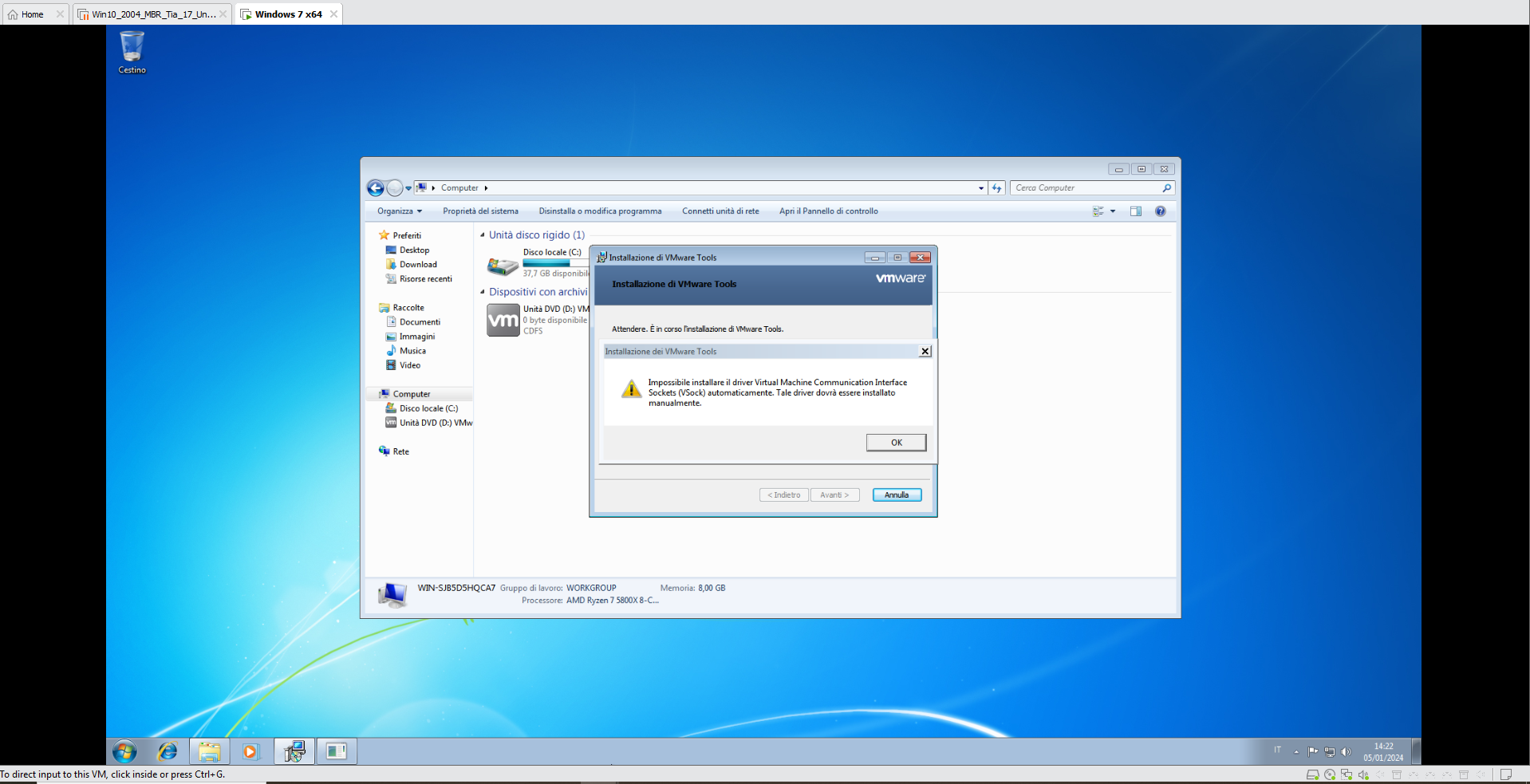Select Desktop in navigation pane
1530x784 pixels.
408,250
